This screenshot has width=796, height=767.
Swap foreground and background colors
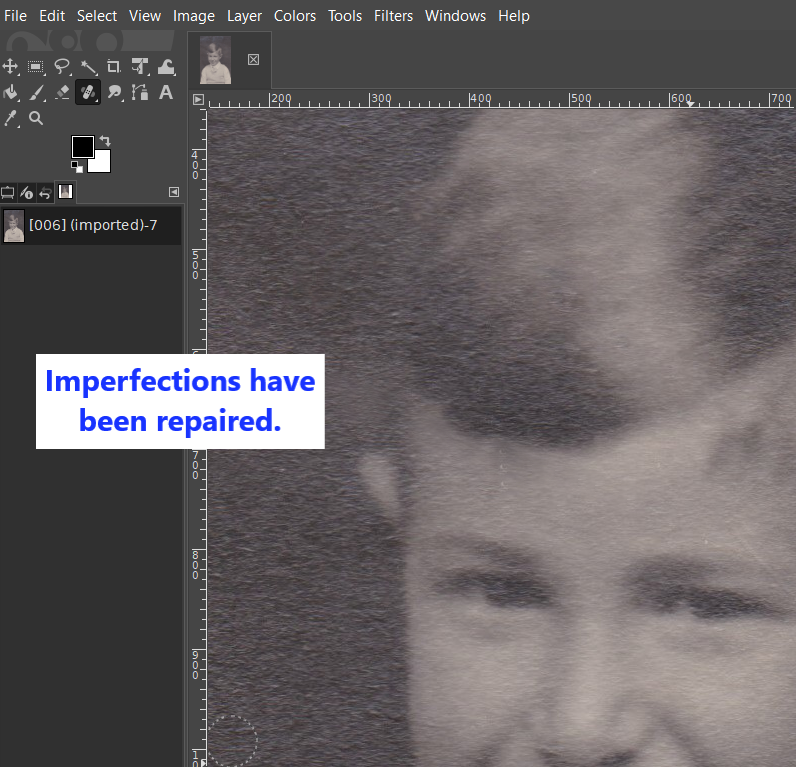coord(105,141)
